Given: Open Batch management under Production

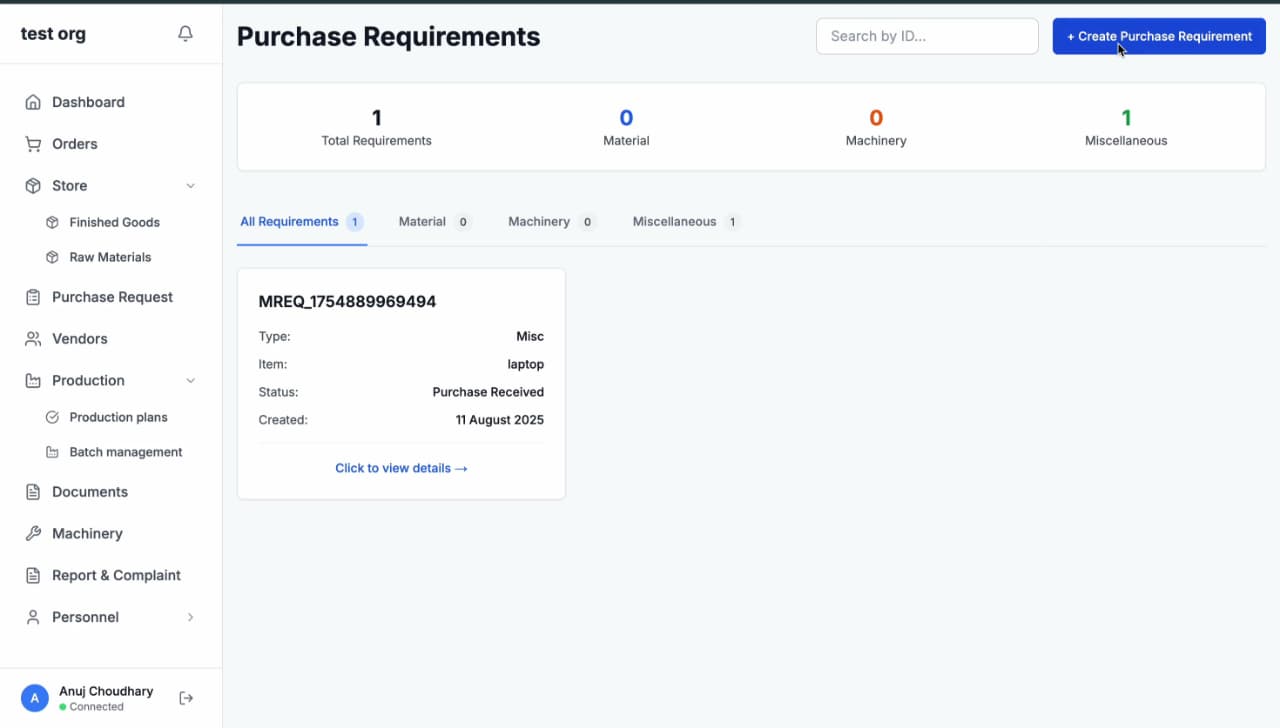Looking at the screenshot, I should click(125, 452).
